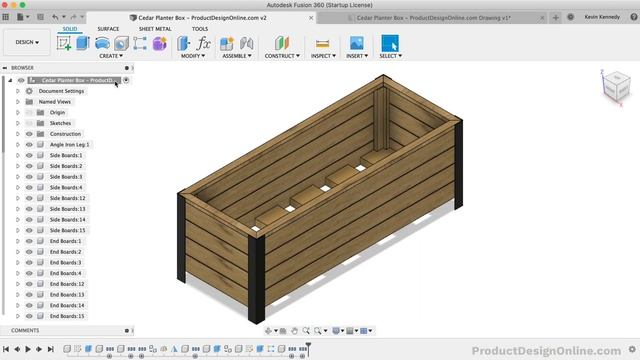This screenshot has width=640, height=360.
Task: Open Viewports layout options
Action: [x=364, y=331]
